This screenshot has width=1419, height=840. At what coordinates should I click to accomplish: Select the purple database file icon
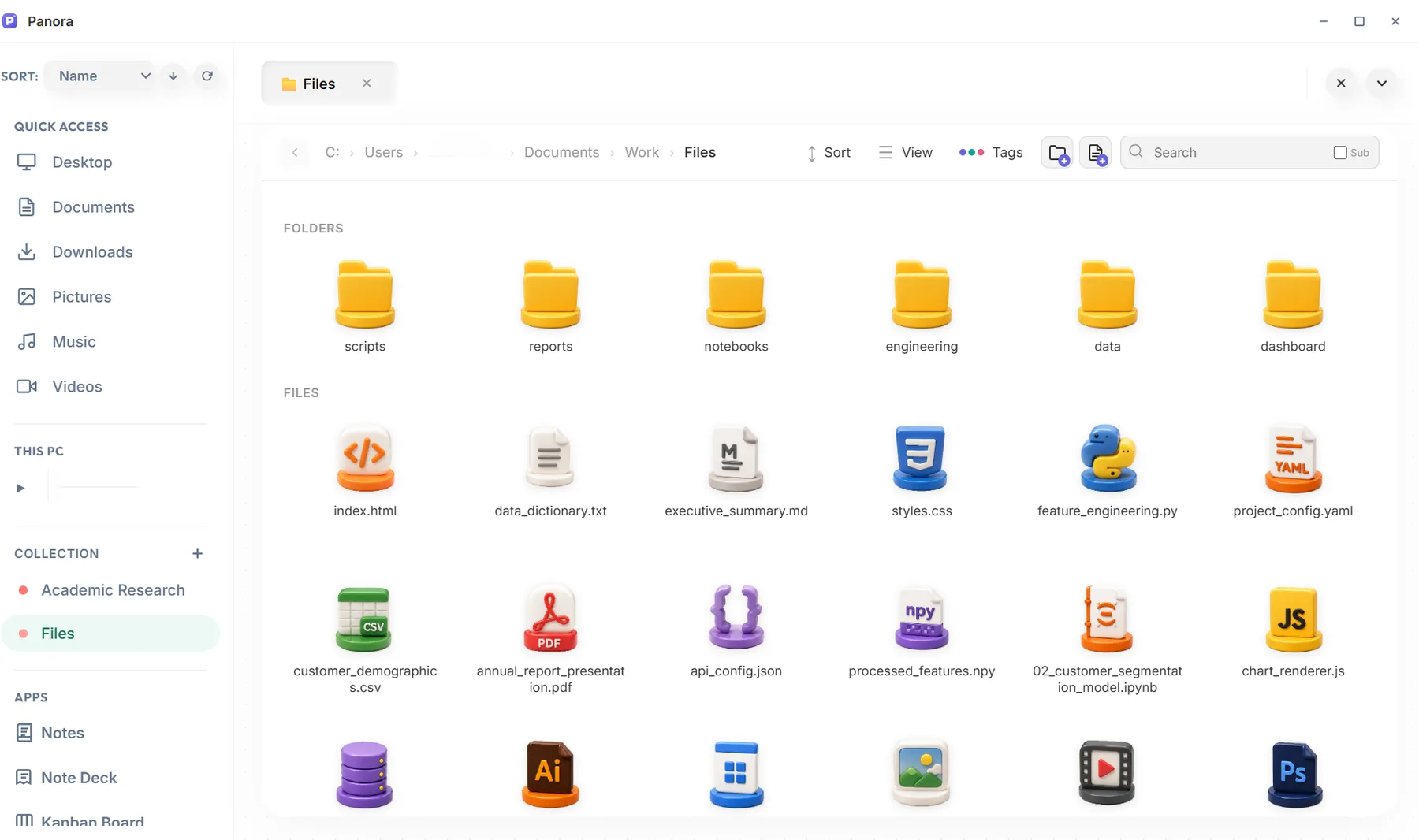click(364, 774)
